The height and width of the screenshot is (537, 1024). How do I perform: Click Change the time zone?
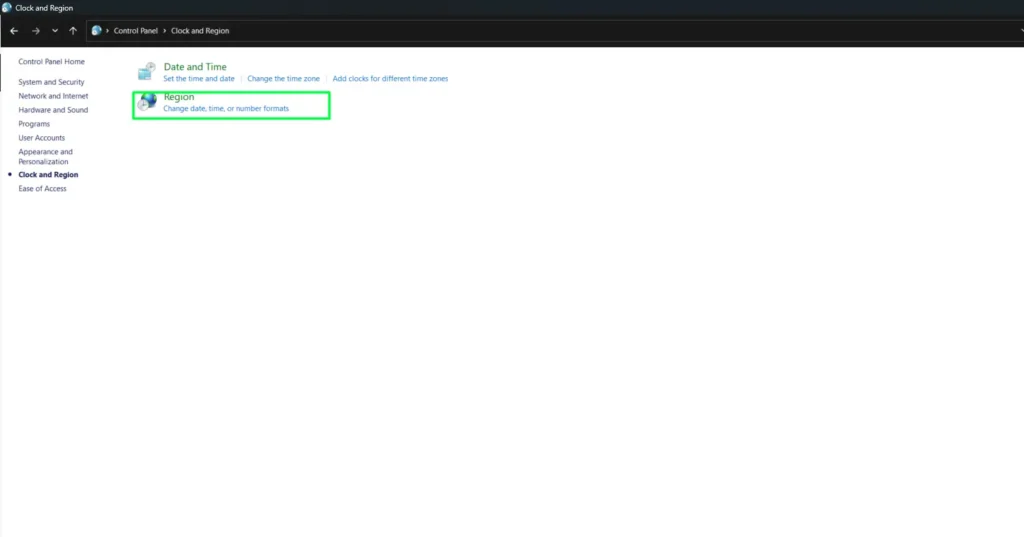pyautogui.click(x=283, y=78)
